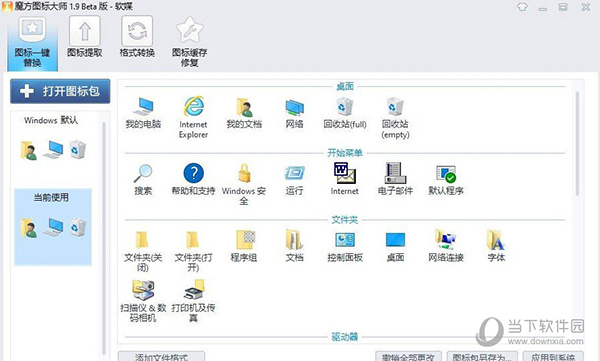Select the 帮助和支持 icon
The image size is (600, 361).
194,179
